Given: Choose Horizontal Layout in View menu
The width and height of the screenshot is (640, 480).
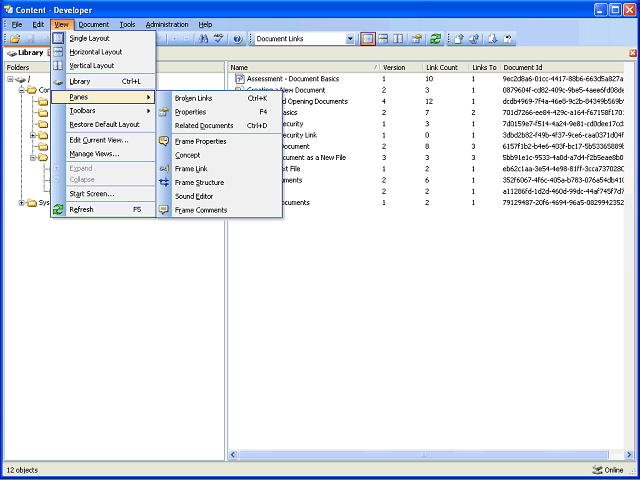Looking at the screenshot, I should pyautogui.click(x=103, y=52).
